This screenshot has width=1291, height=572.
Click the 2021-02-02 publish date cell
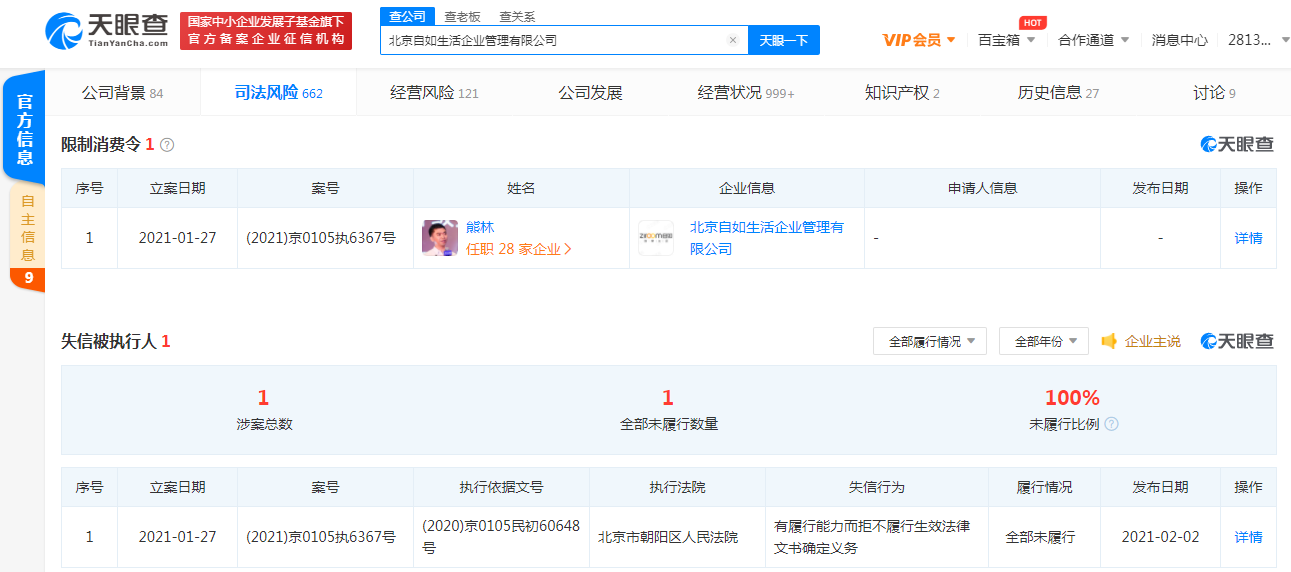click(x=1160, y=537)
